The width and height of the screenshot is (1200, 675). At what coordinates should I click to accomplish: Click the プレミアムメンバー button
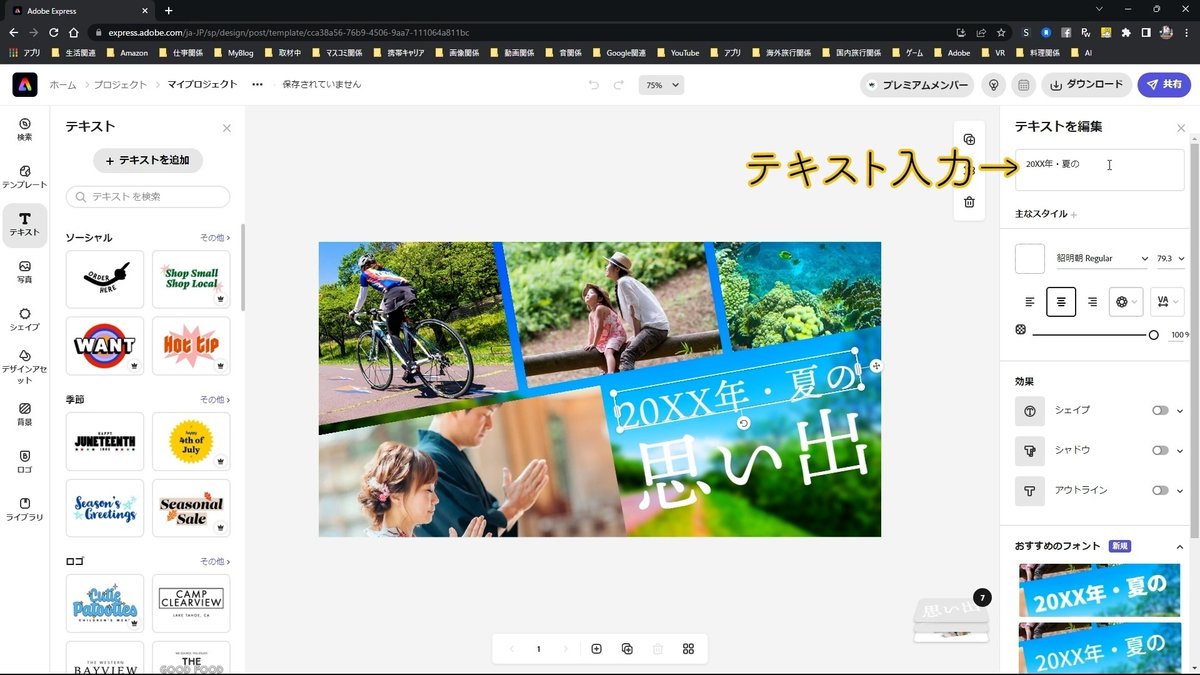click(917, 85)
